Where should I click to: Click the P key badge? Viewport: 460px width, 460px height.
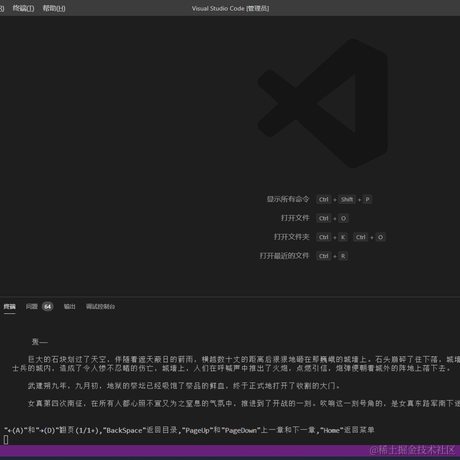point(367,199)
